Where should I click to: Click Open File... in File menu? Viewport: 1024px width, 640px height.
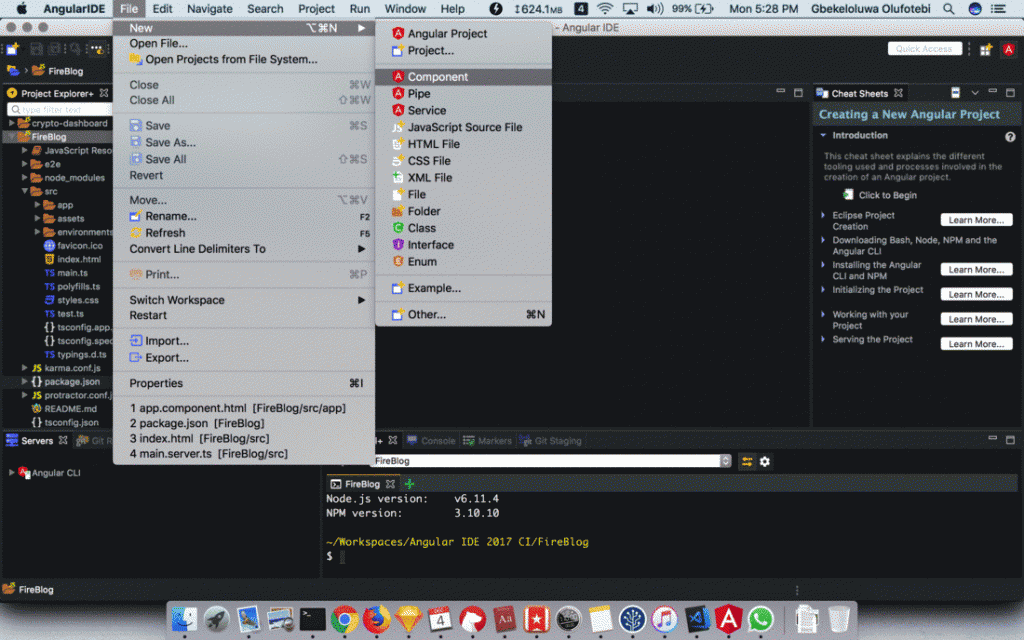[x=244, y=43]
